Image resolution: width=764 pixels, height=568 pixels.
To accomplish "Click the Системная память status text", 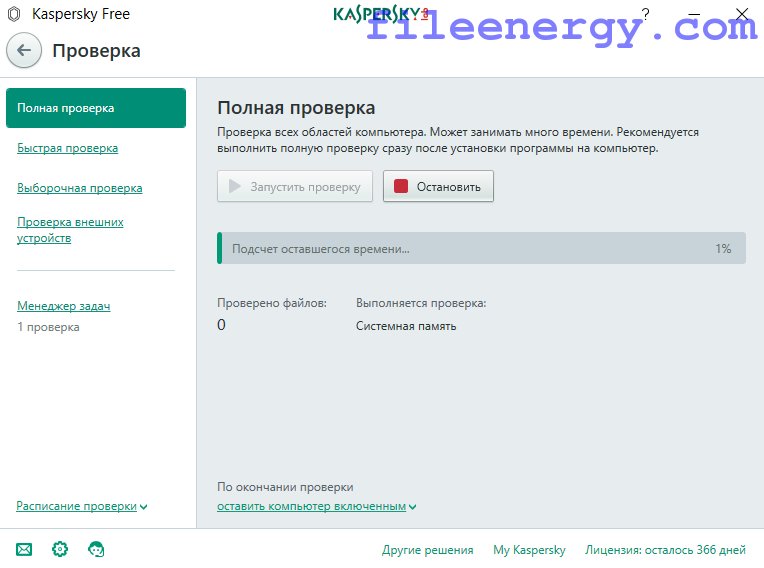I will coord(406,326).
